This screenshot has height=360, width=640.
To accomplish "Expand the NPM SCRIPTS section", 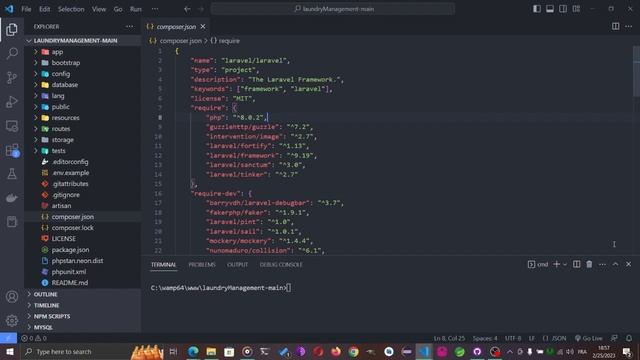I will [x=52, y=316].
